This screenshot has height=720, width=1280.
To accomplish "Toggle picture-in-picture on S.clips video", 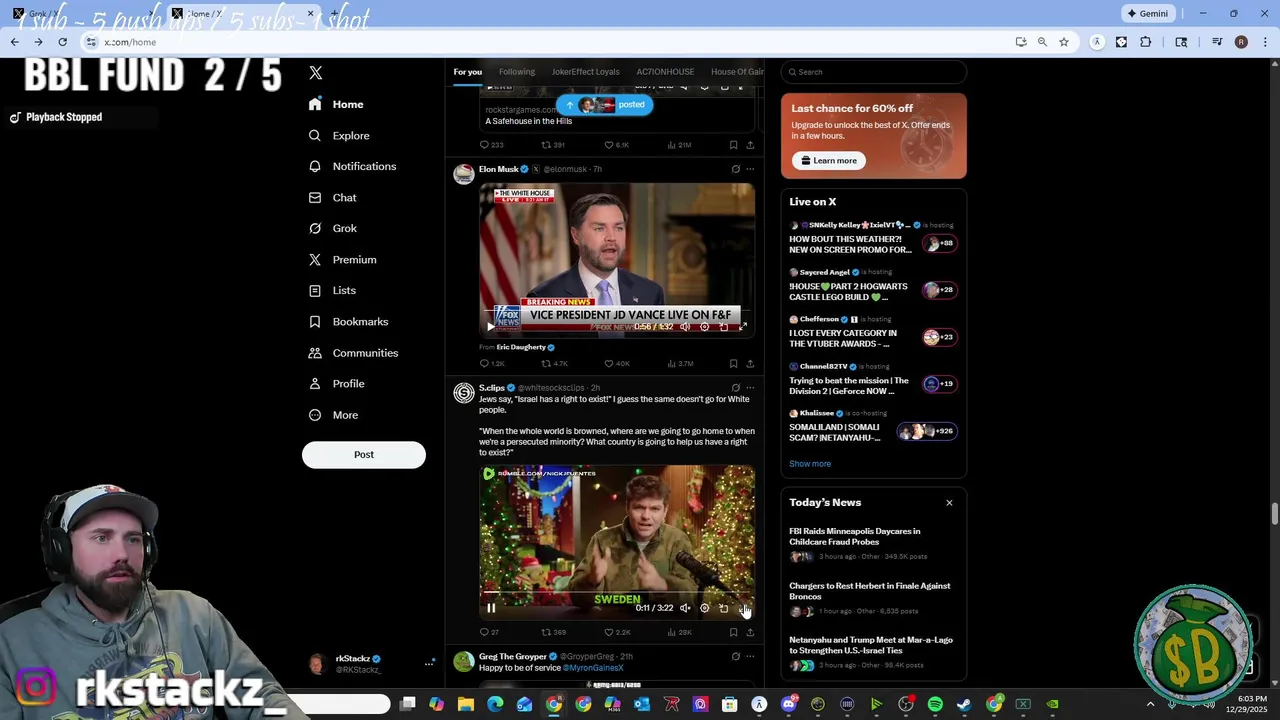I will click(x=723, y=608).
